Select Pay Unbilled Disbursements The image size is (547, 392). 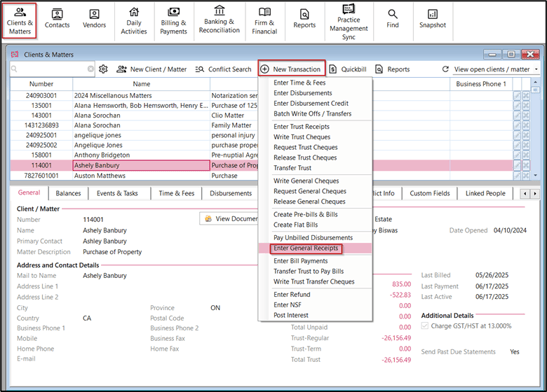313,238
